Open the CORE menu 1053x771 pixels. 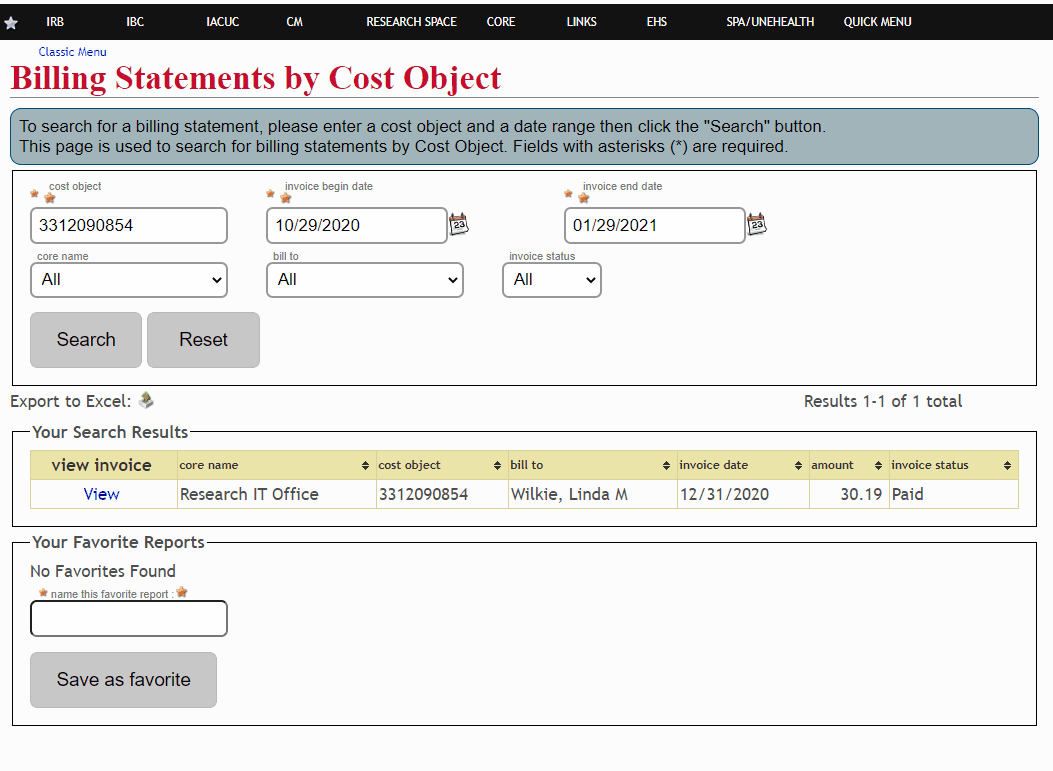[501, 22]
